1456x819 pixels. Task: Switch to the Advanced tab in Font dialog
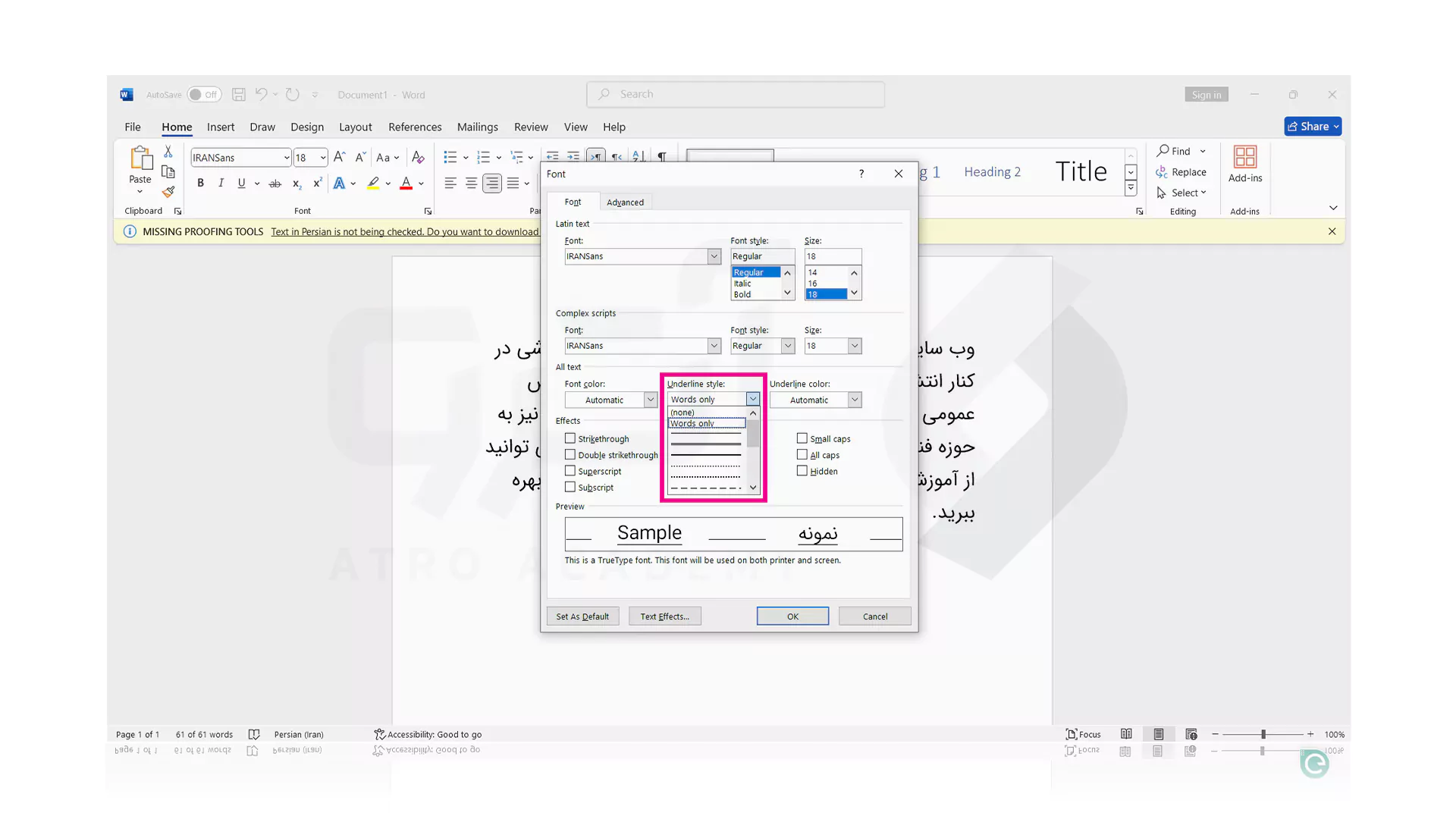[625, 202]
